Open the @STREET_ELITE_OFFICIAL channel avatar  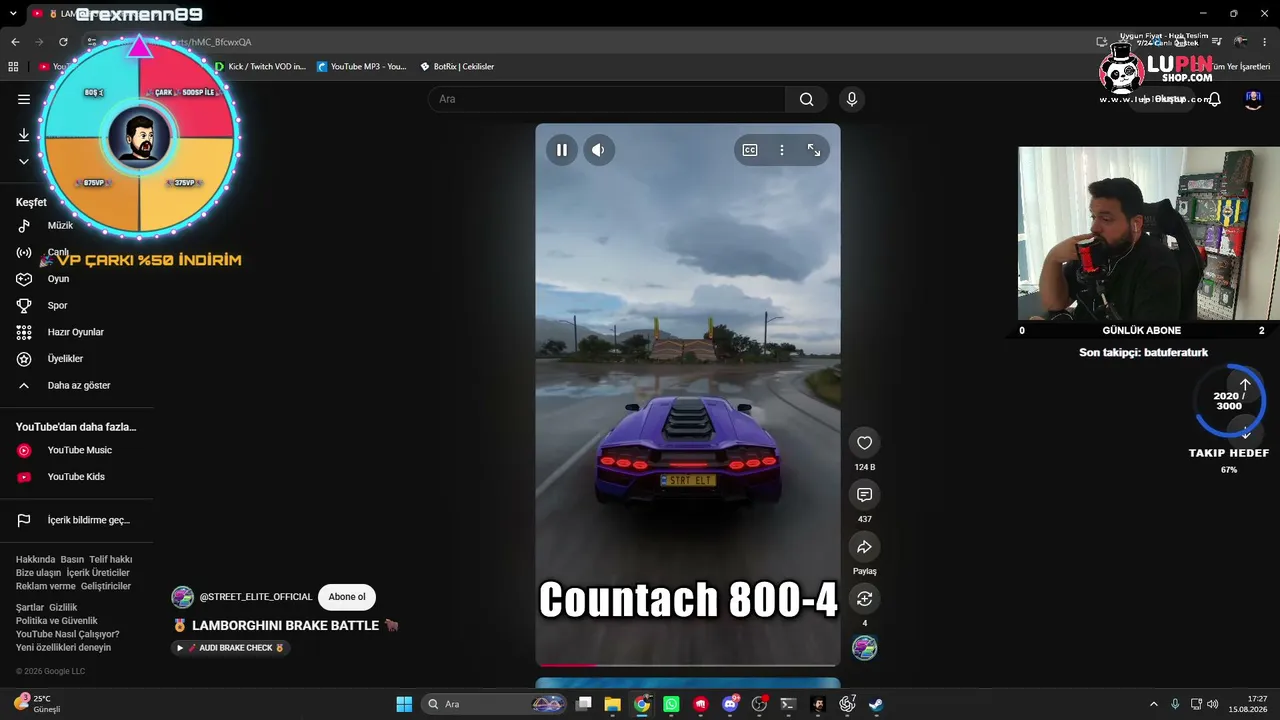pyautogui.click(x=182, y=597)
